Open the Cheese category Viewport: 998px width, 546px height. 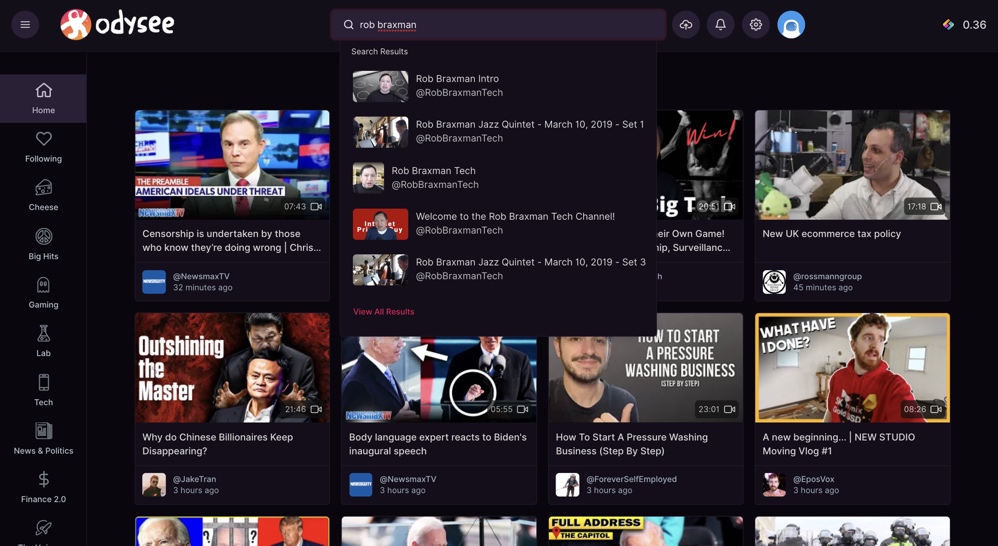(43, 195)
